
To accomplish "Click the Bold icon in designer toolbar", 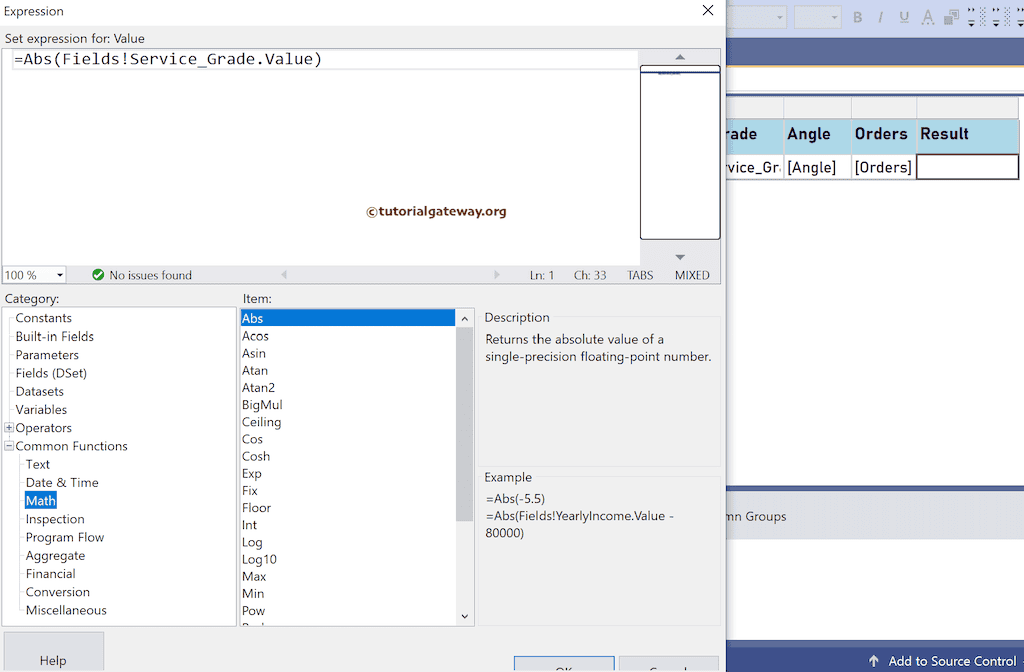I will pyautogui.click(x=857, y=18).
